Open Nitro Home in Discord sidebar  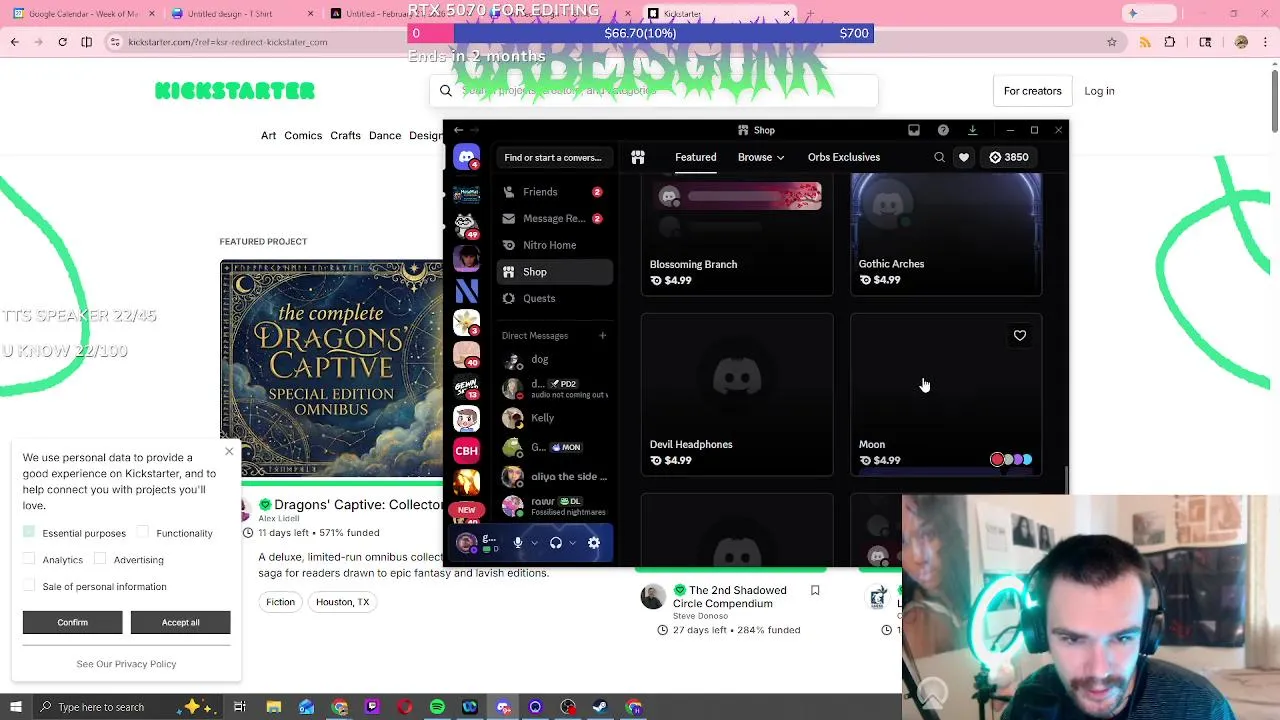554,245
